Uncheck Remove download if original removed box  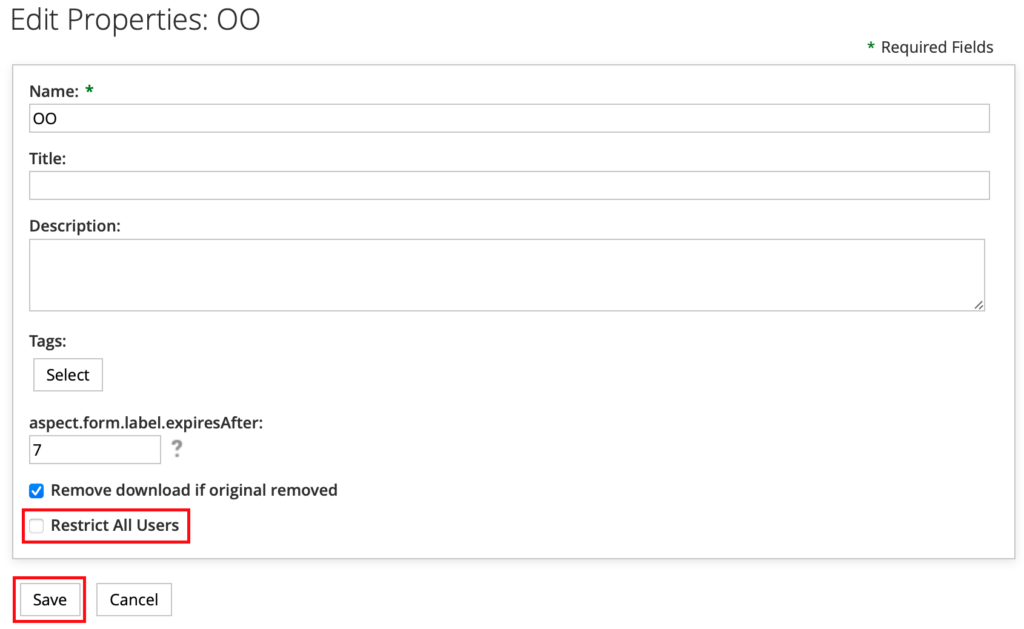37,490
